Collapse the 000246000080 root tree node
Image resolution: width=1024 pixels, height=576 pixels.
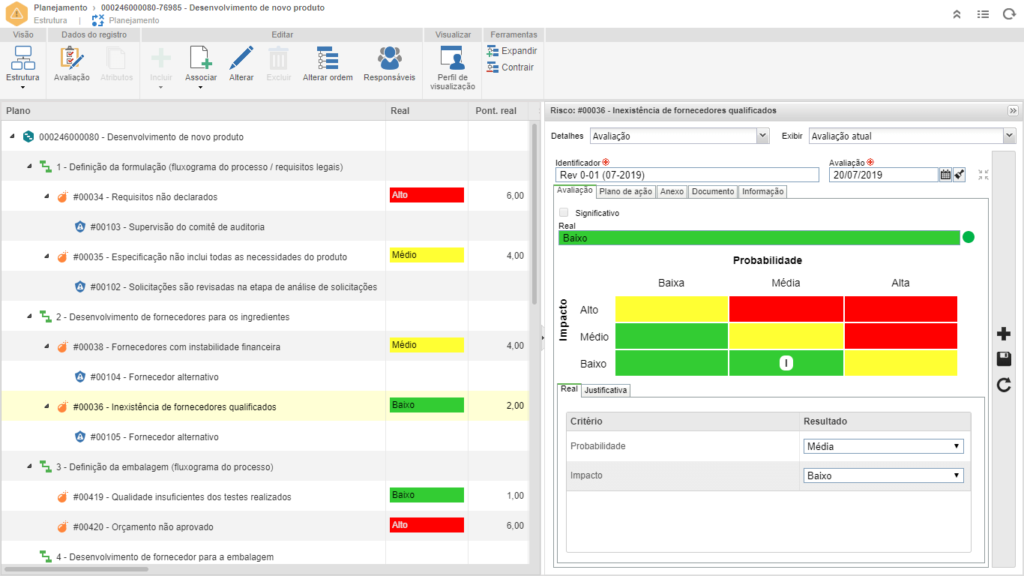(13, 137)
